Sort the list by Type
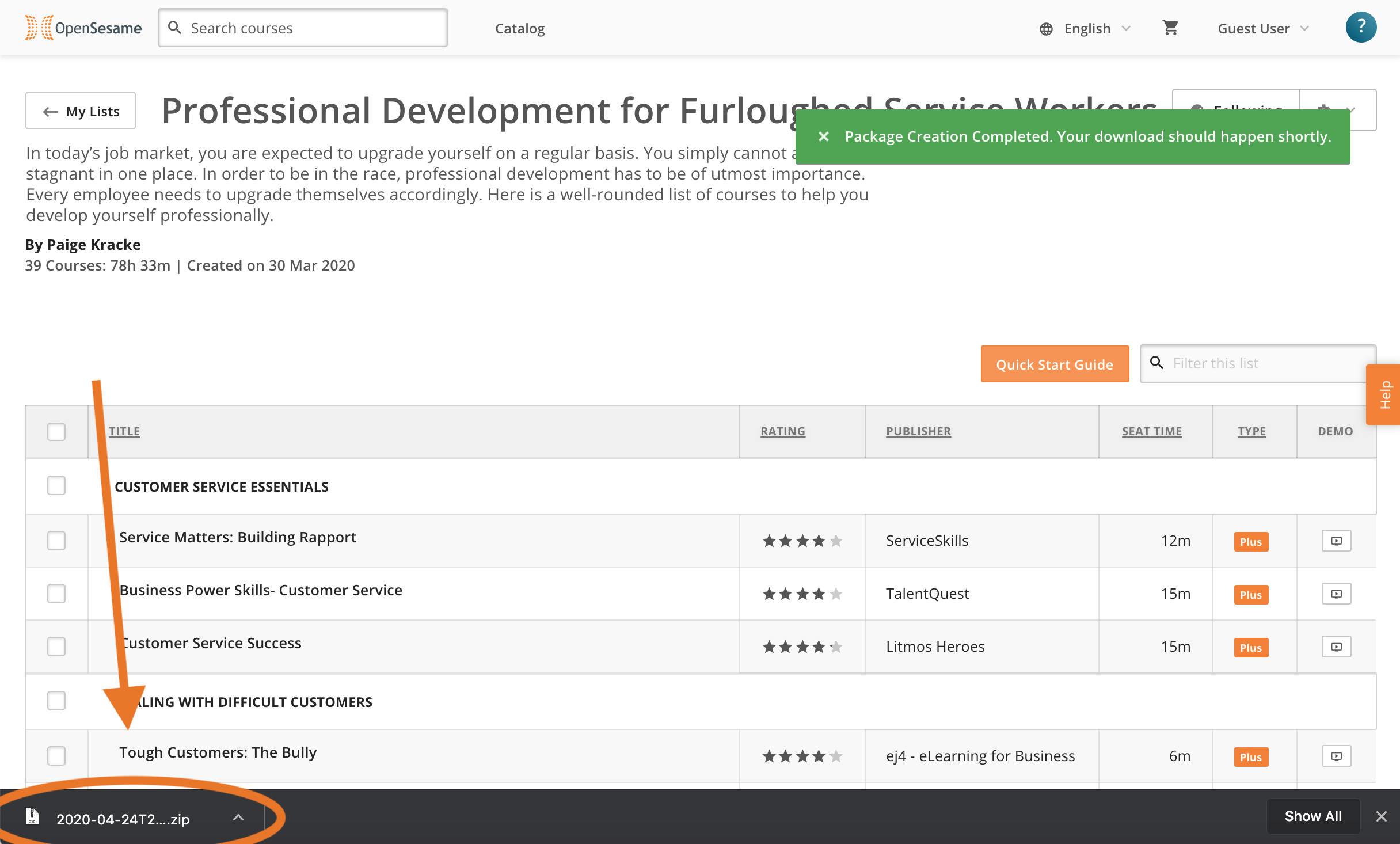 point(1252,431)
